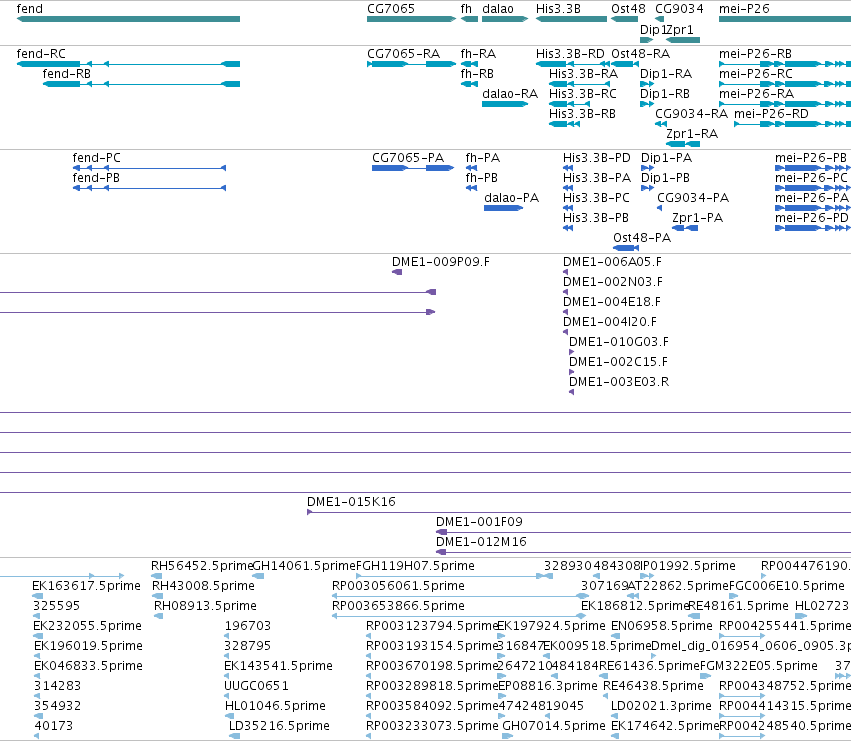Click BAC end DME1-006A05.F
The width and height of the screenshot is (851, 741).
[612, 262]
